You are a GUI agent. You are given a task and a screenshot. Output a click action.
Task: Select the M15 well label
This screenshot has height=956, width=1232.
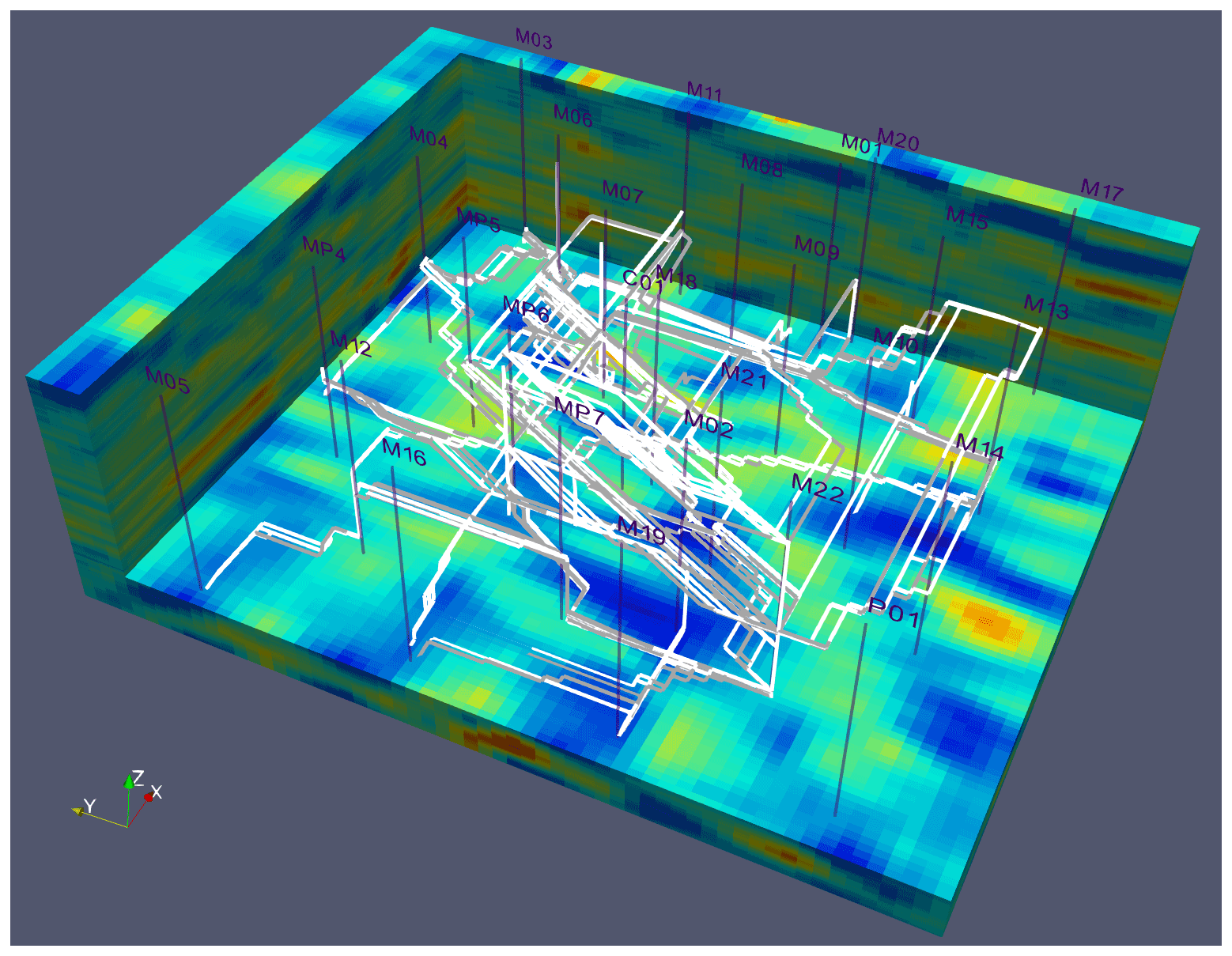click(x=967, y=217)
